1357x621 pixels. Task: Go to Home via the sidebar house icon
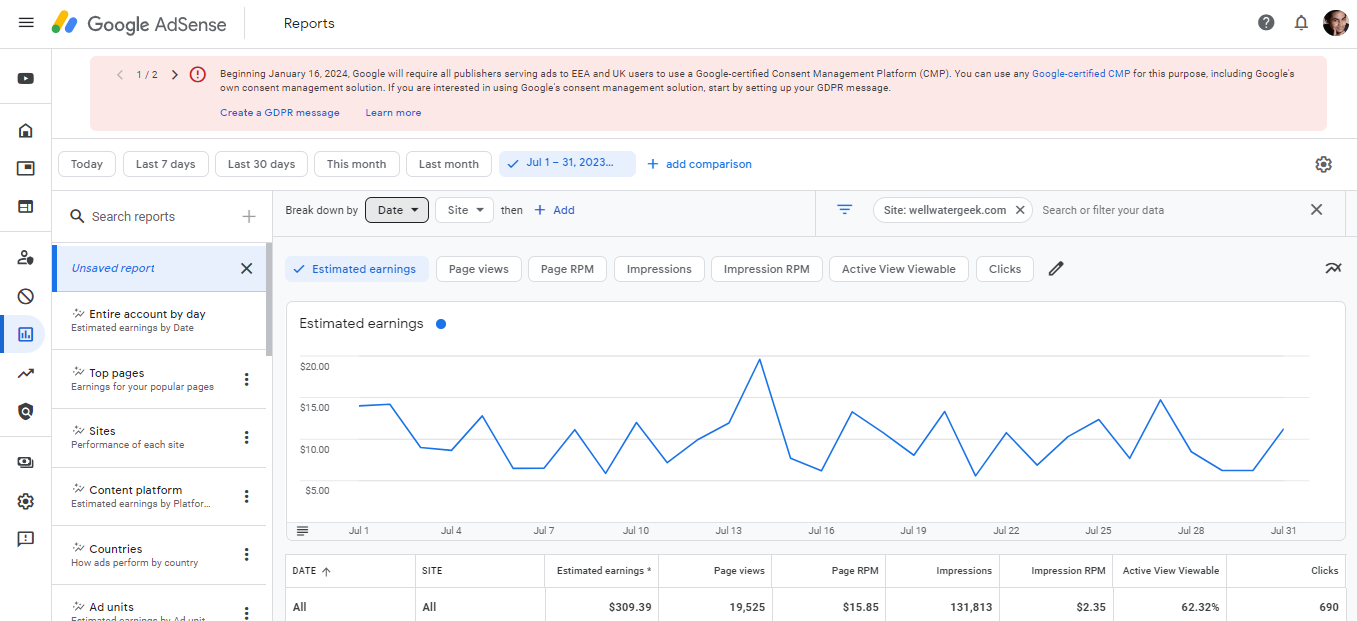(26, 130)
